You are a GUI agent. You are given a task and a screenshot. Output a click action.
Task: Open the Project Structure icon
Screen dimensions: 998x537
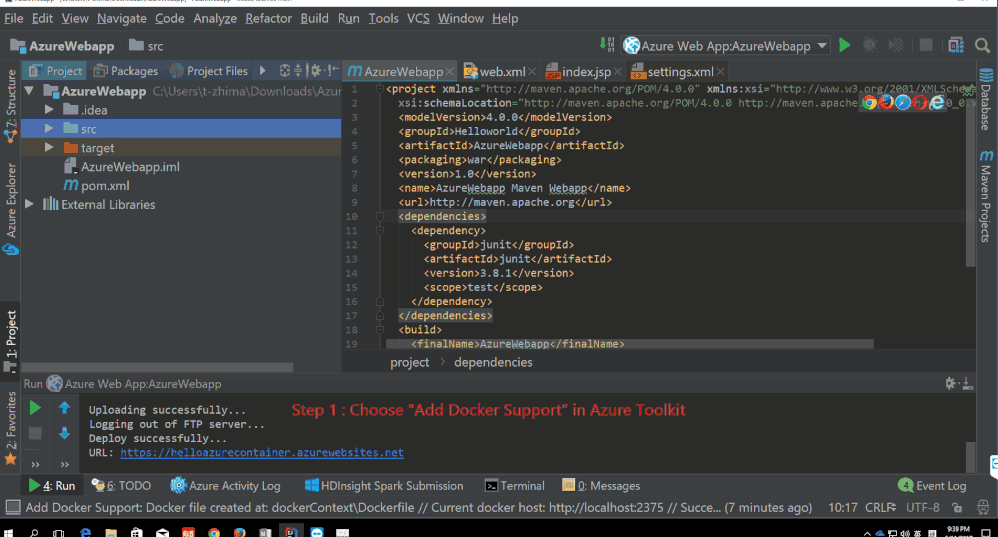pyautogui.click(x=956, y=45)
